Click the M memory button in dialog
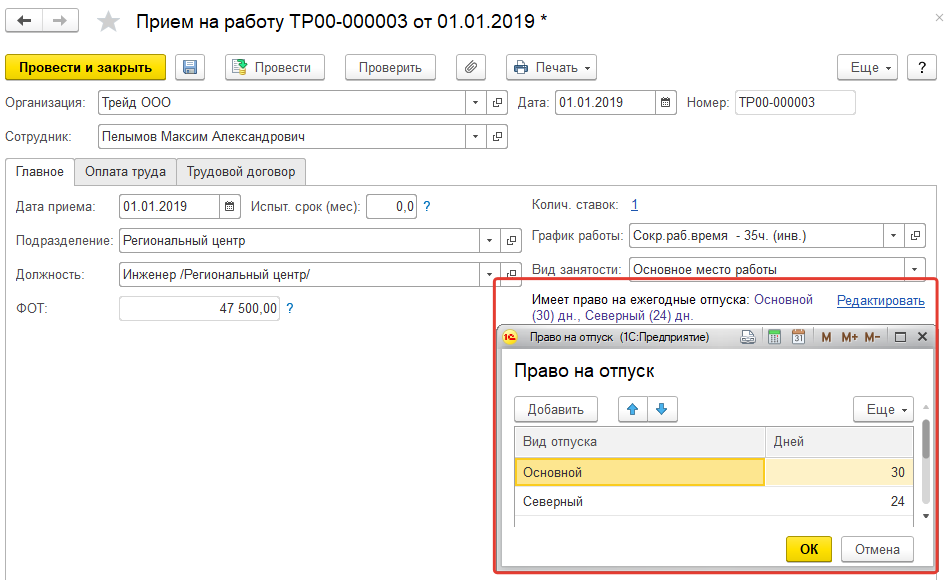The width and height of the screenshot is (952, 580). (826, 337)
